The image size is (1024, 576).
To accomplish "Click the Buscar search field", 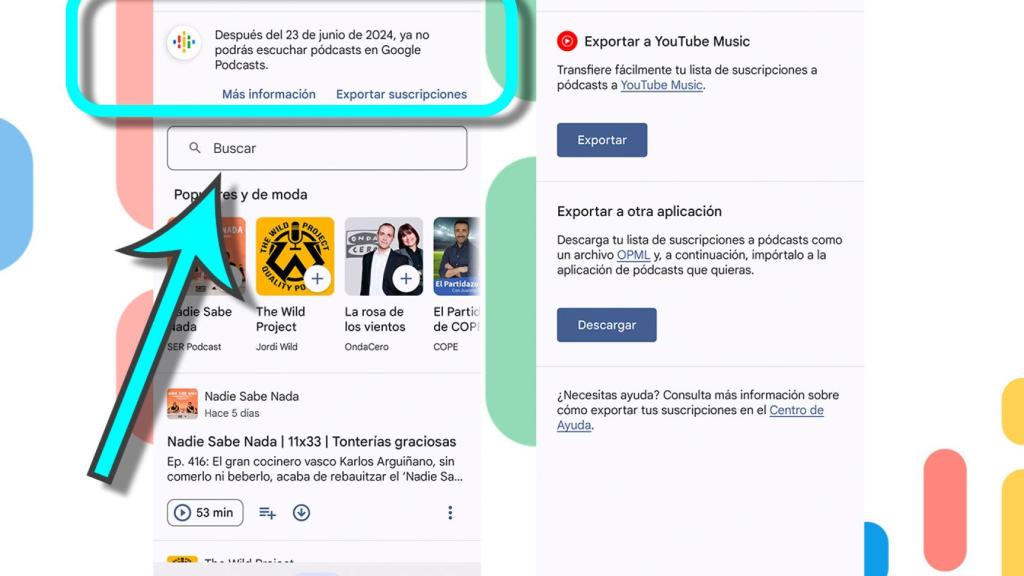I will tap(317, 148).
